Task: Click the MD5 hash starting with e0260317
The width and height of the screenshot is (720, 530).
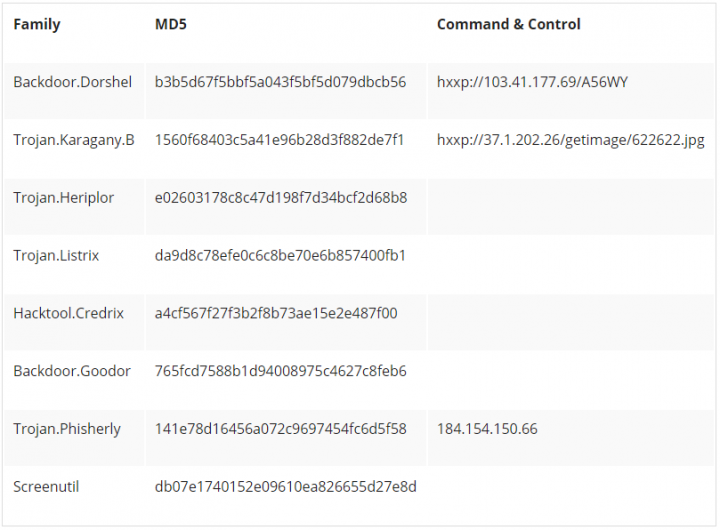Action: (281, 197)
